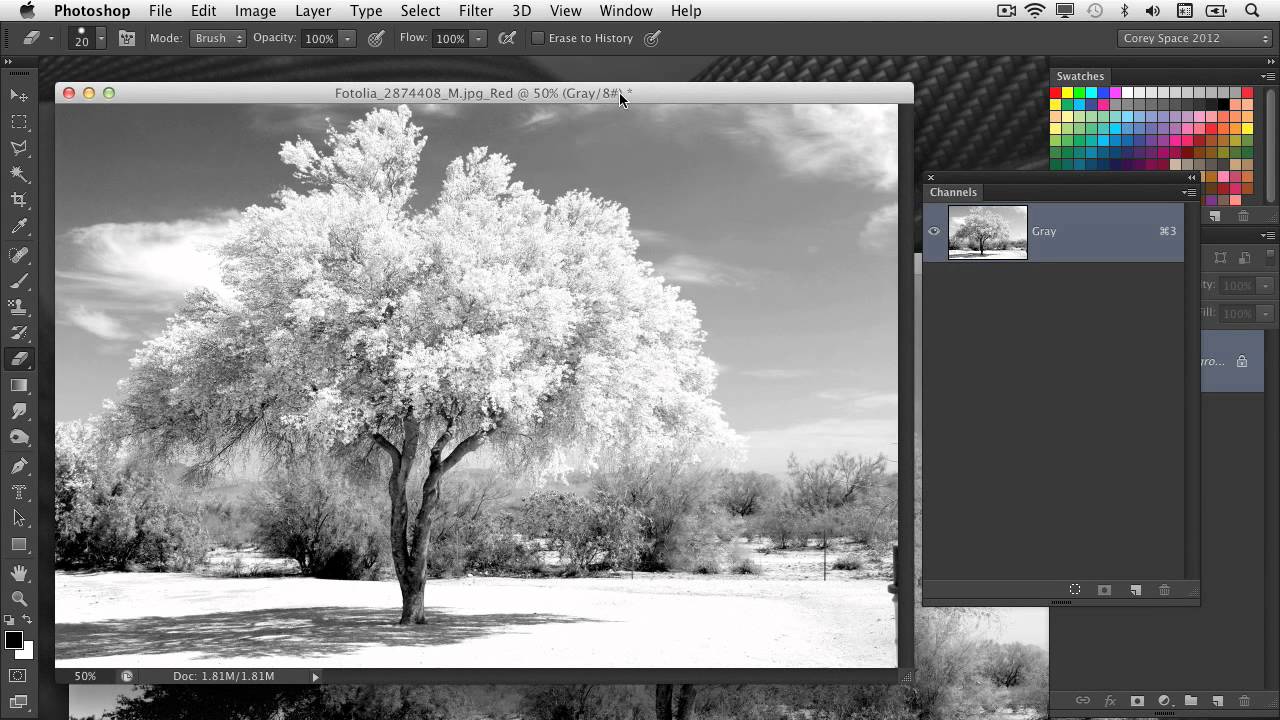
Task: Select the Swatches panel tab
Action: [x=1080, y=76]
